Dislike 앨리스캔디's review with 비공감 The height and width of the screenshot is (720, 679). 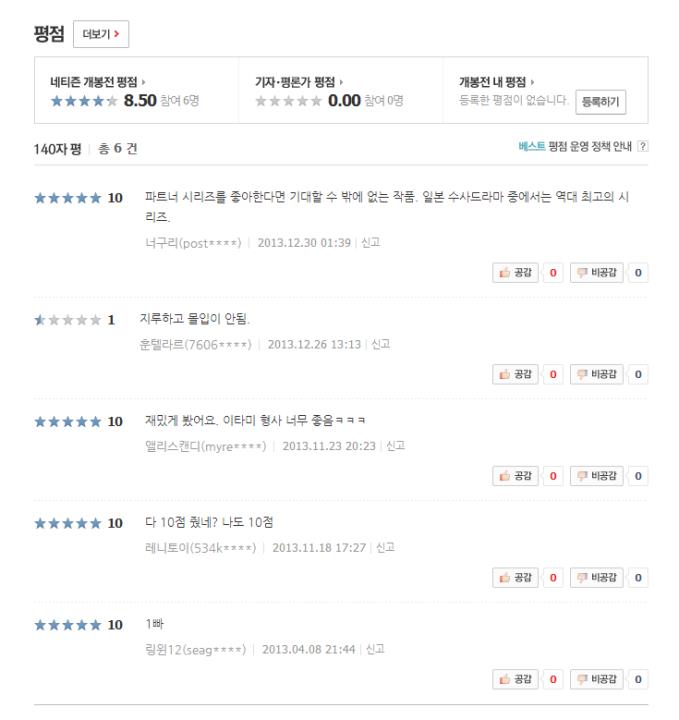(x=599, y=474)
